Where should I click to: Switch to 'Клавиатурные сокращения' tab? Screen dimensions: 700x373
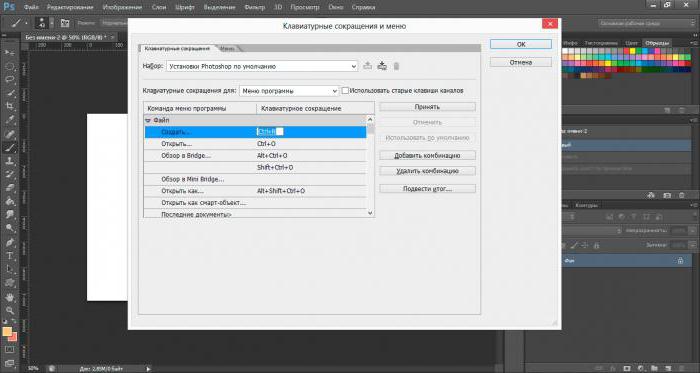coord(177,48)
